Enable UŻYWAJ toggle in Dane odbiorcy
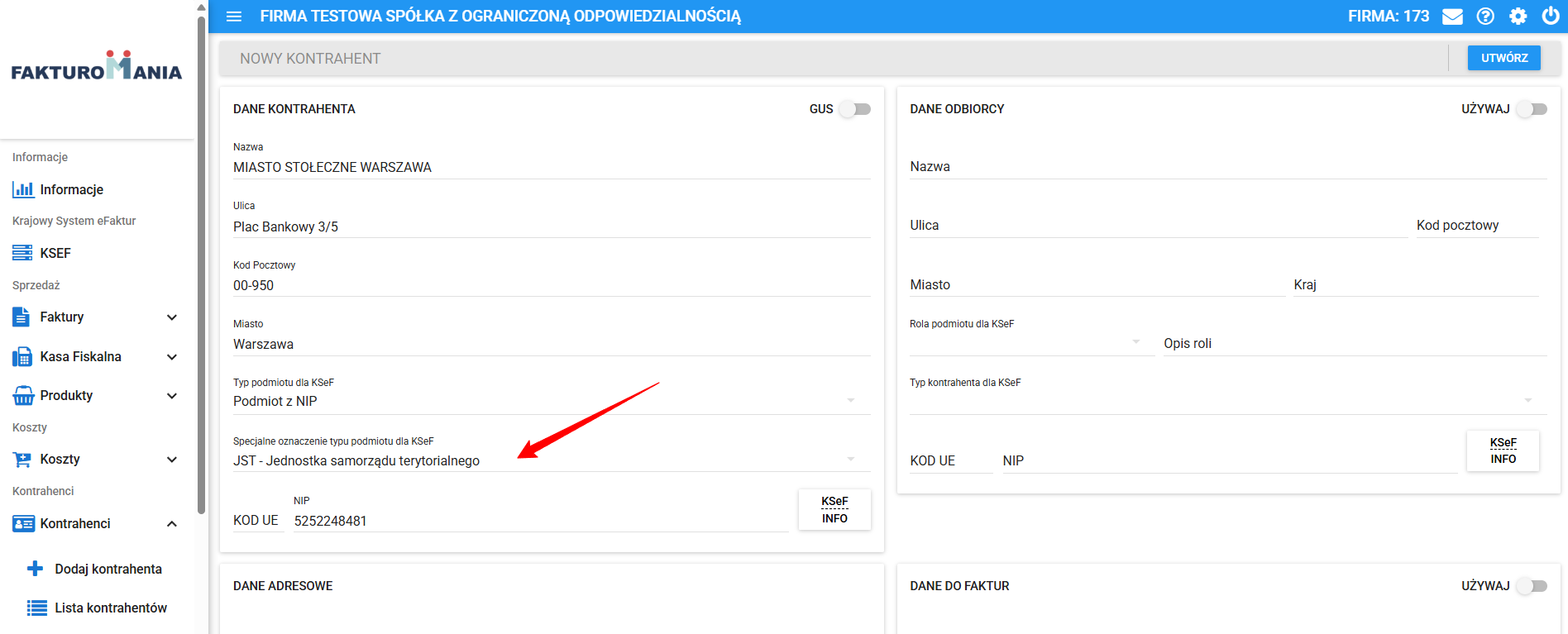 pos(1532,109)
